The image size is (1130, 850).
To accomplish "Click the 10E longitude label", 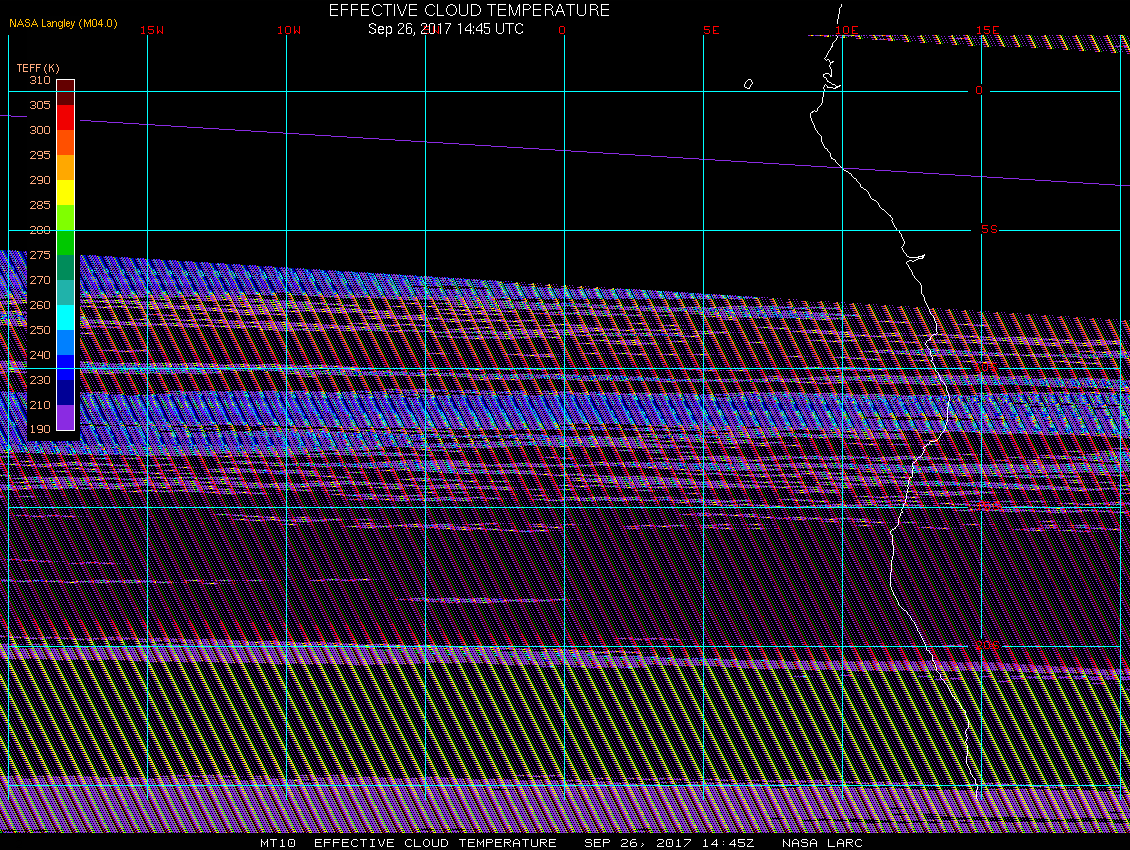I will point(847,30).
